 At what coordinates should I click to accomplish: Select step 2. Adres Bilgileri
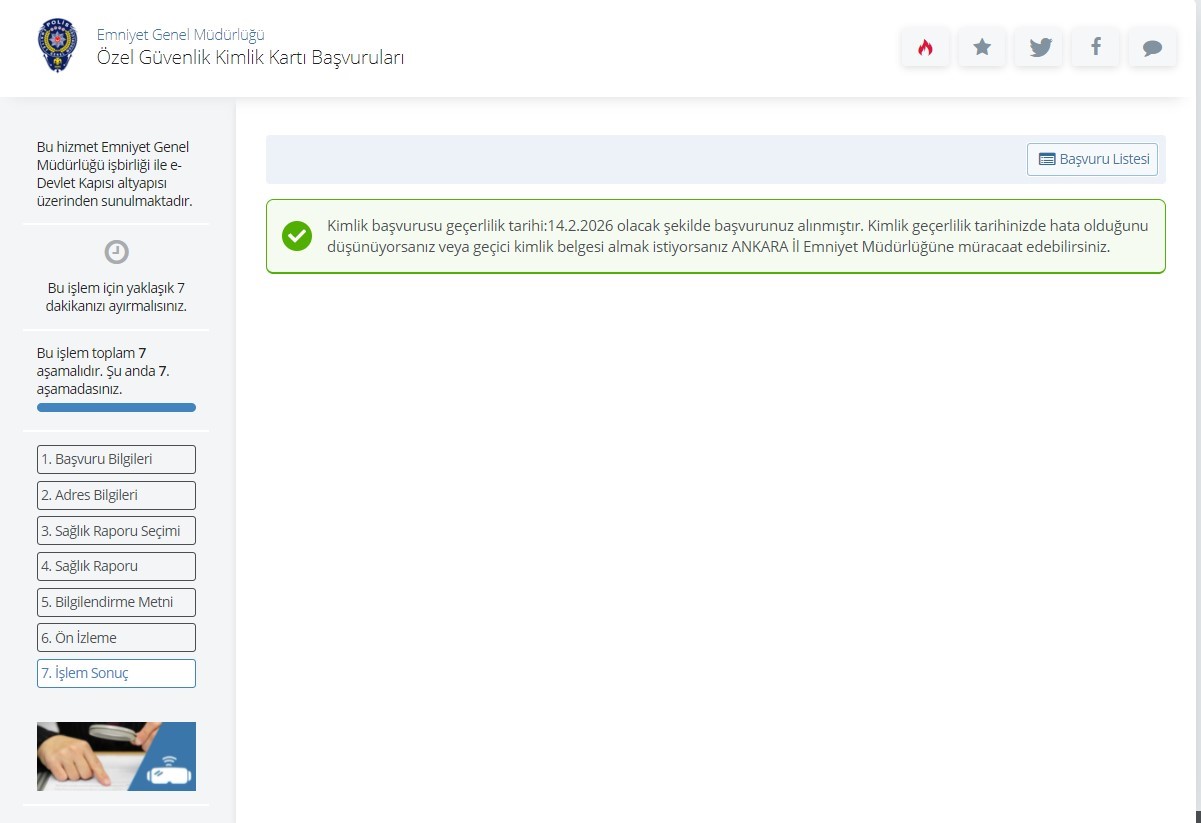coord(116,495)
